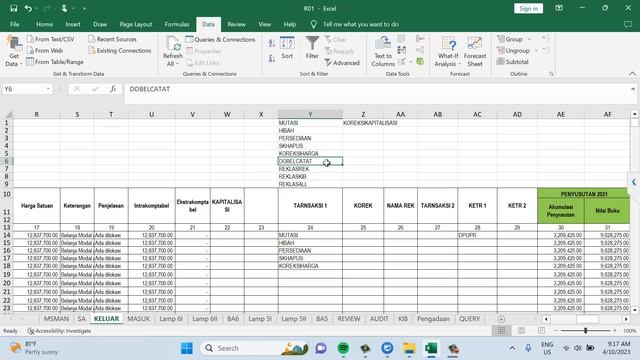This screenshot has width=640, height=360.
Task: Open What-If Analysis
Action: [448, 51]
